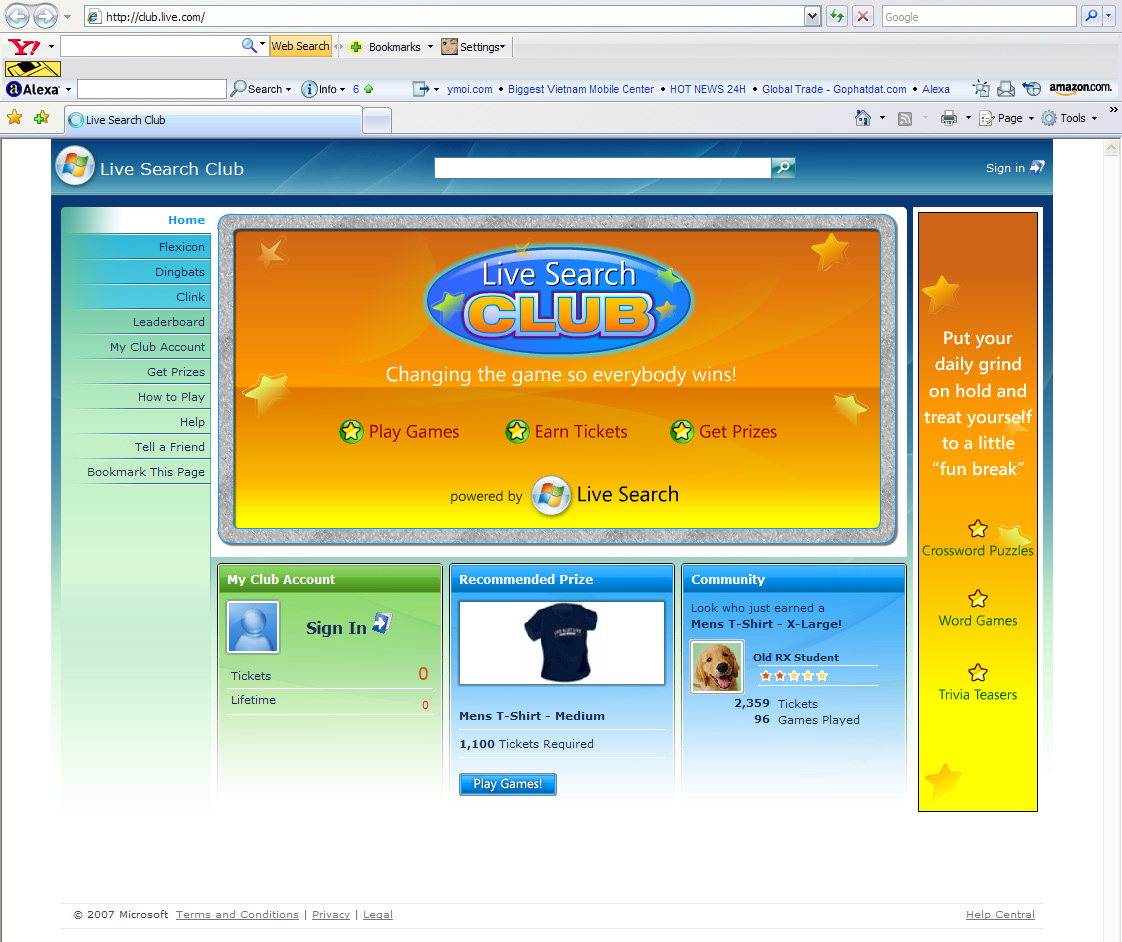The image size is (1122, 942).
Task: Click the Sign in arrow icon in header
Action: point(1037,167)
